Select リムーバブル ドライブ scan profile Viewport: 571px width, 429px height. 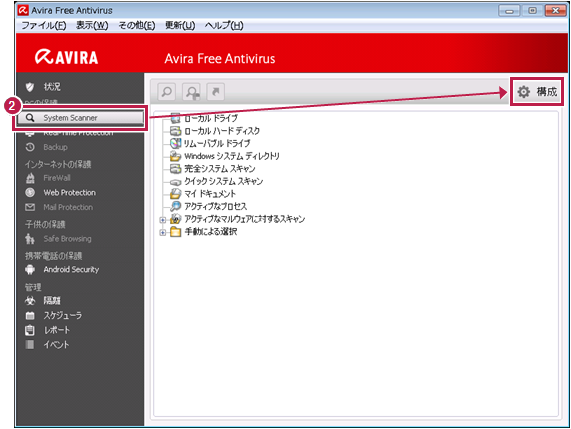(x=217, y=143)
